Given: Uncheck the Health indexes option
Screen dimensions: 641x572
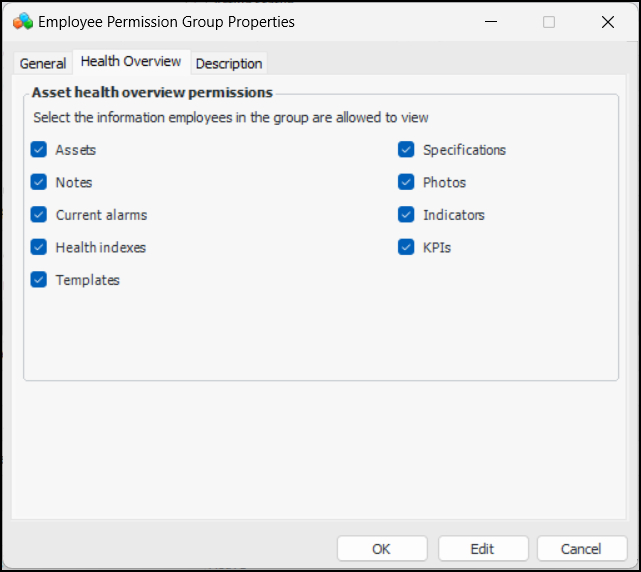Looking at the screenshot, I should click(39, 247).
